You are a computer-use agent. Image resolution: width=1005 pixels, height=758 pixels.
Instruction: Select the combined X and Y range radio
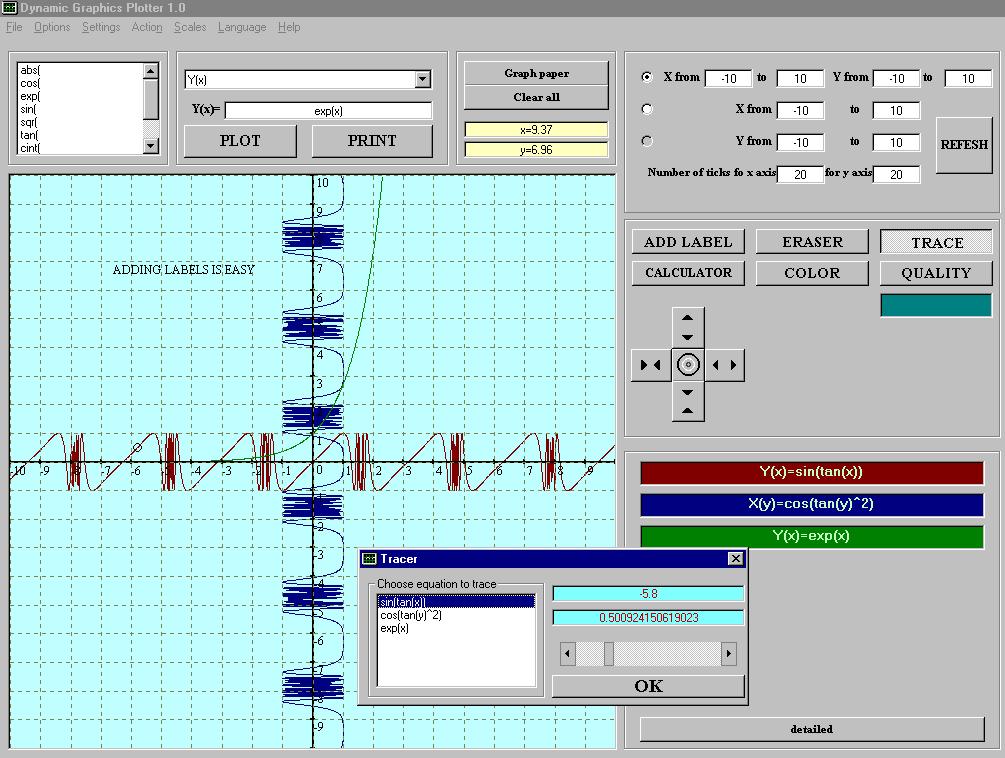pyautogui.click(x=647, y=77)
